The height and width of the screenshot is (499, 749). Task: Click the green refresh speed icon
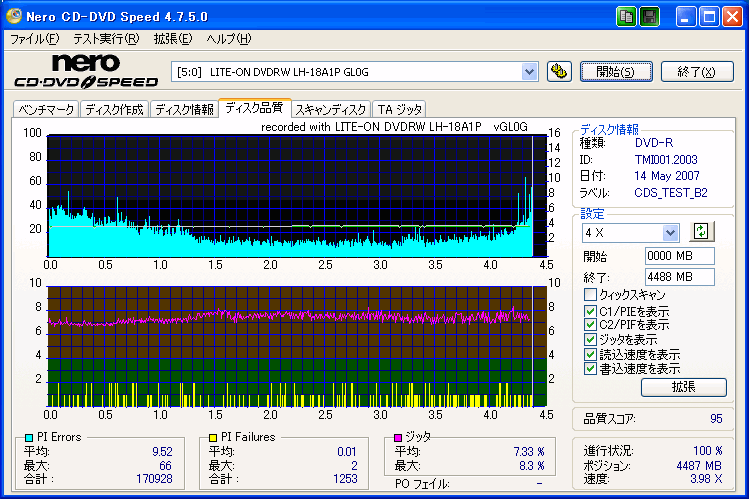pyautogui.click(x=701, y=232)
